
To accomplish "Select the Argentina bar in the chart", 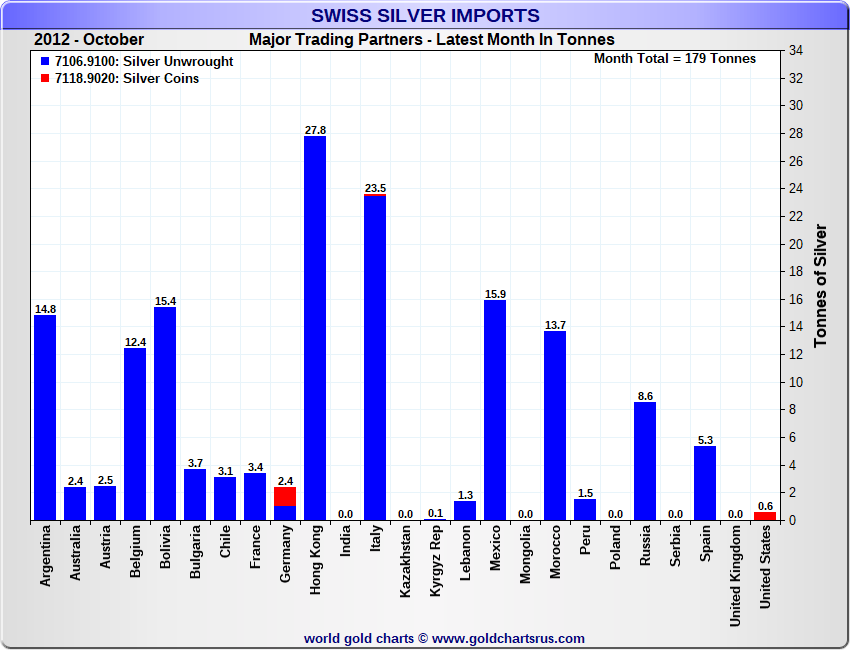I will (x=45, y=418).
